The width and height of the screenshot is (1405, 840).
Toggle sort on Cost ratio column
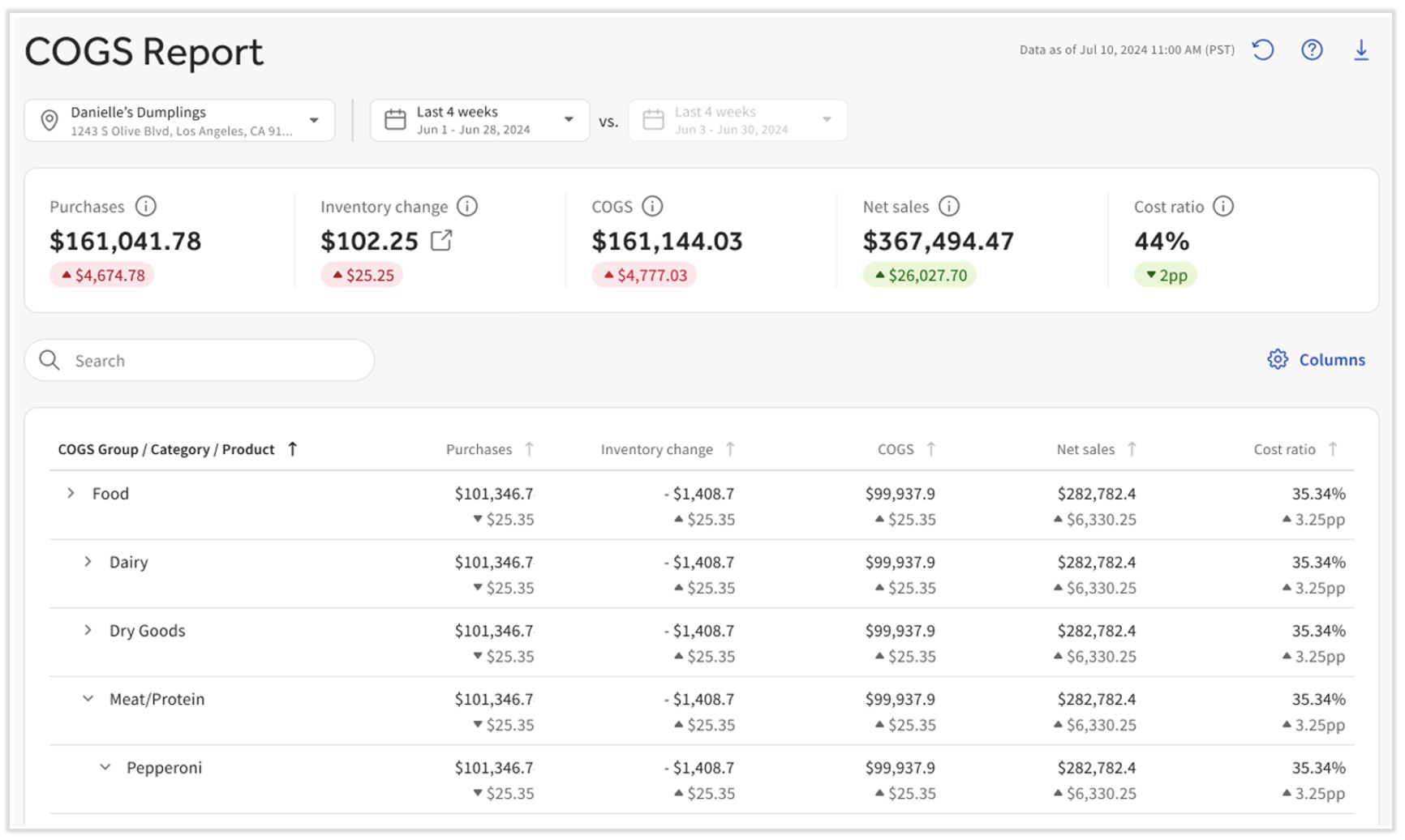1334,448
